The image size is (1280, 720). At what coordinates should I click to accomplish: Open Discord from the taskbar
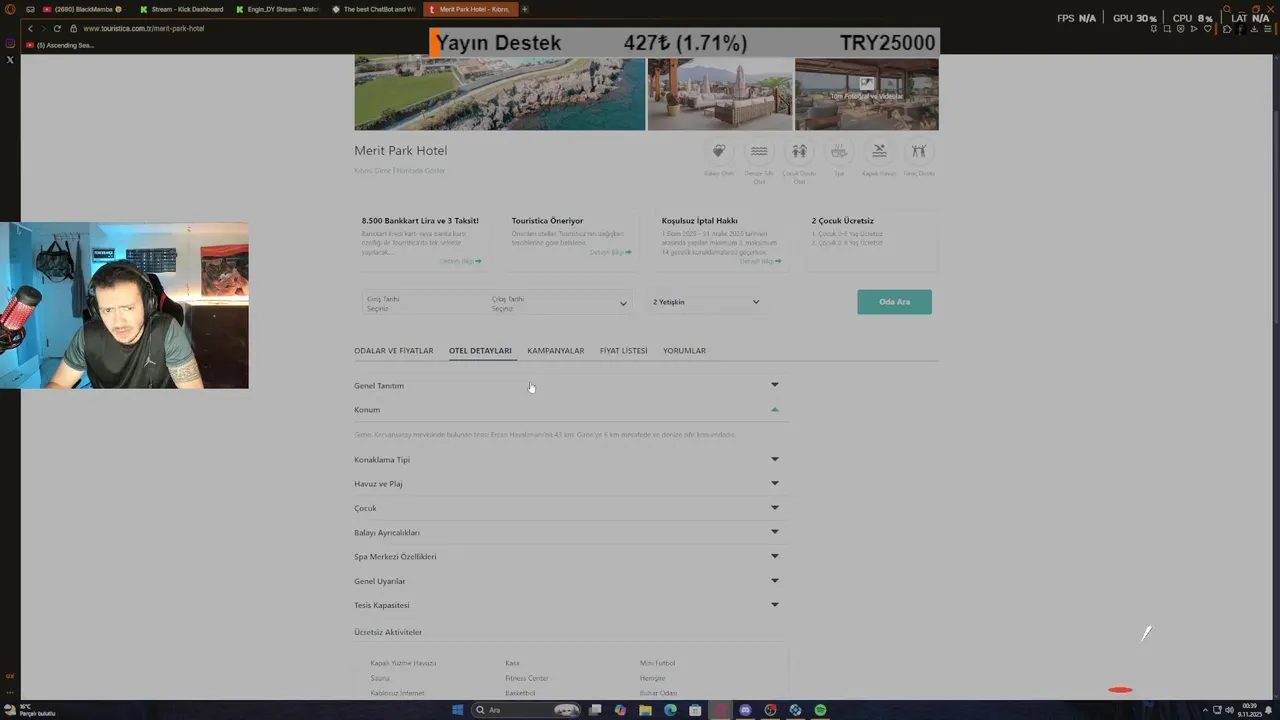pos(745,710)
